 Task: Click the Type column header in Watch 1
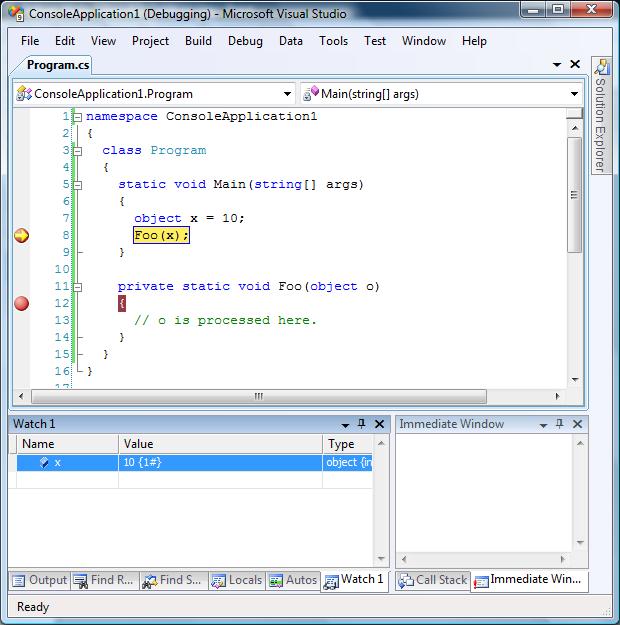click(x=347, y=444)
